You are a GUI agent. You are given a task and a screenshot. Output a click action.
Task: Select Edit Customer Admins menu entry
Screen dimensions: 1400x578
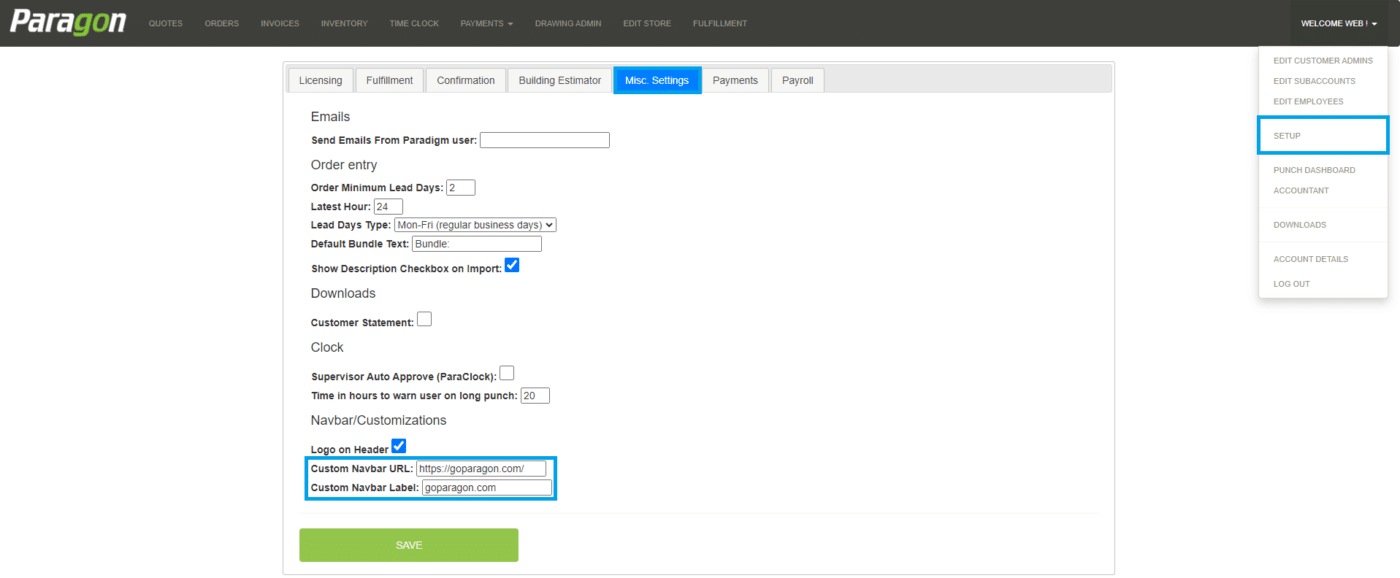point(1323,61)
